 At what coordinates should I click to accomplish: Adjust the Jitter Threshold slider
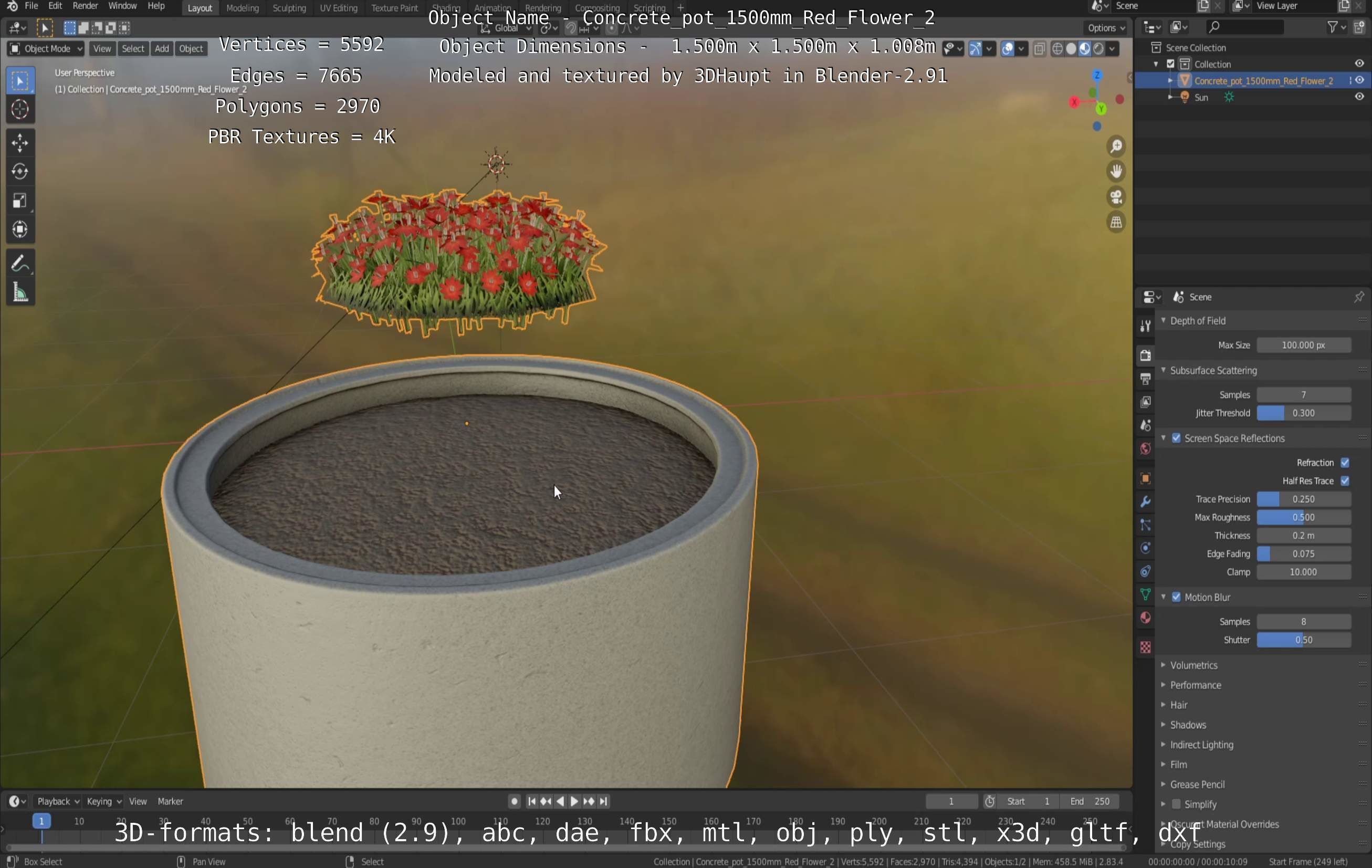pos(1304,413)
